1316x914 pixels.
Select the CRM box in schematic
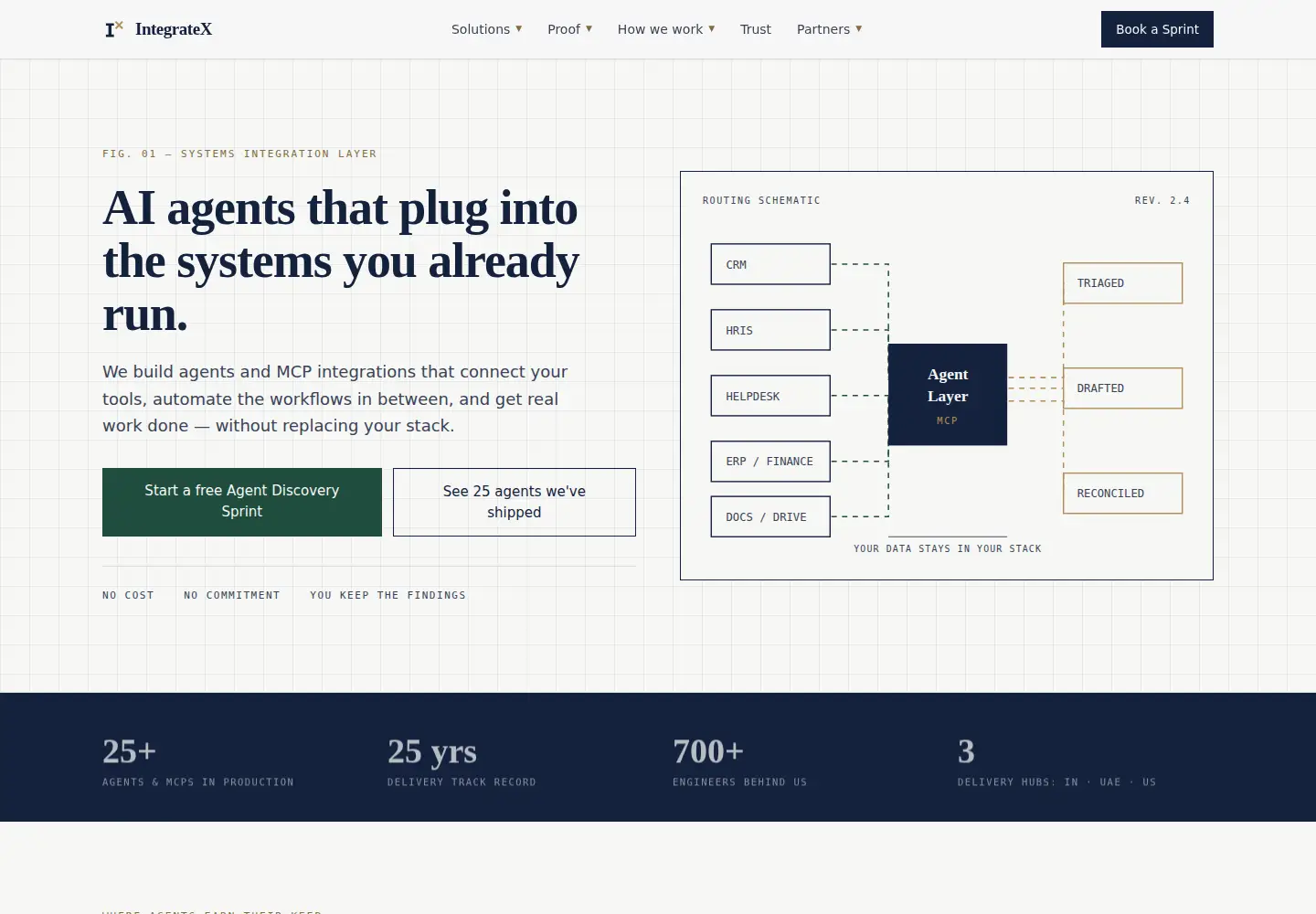[770, 264]
